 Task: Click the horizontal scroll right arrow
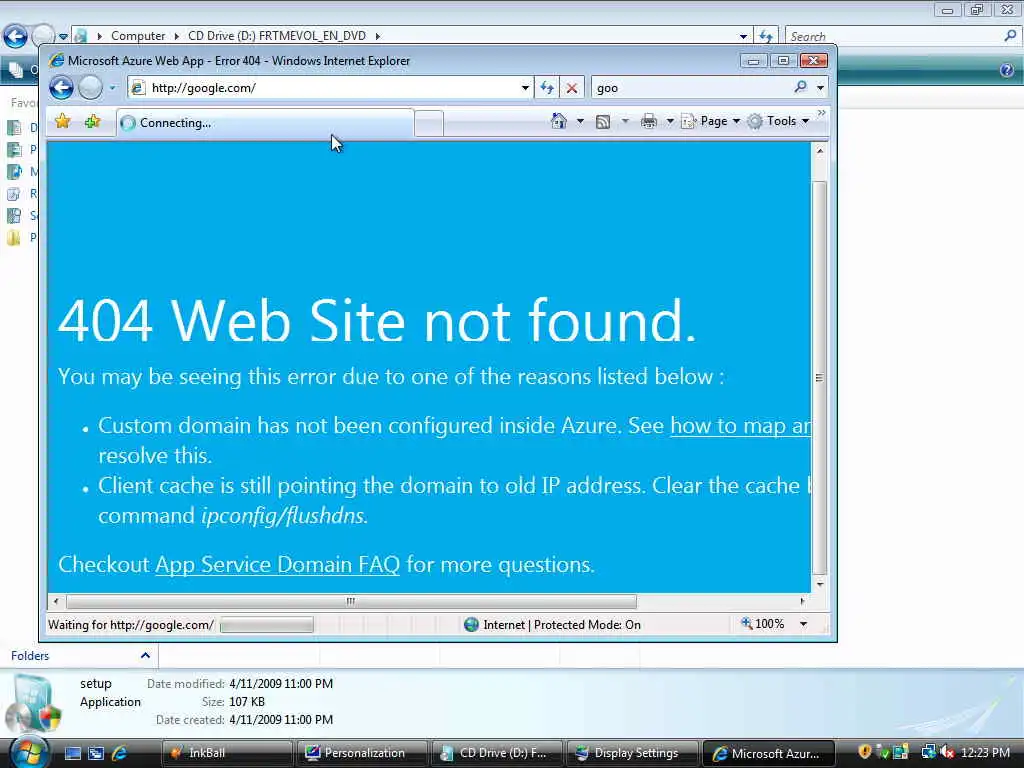coord(803,601)
